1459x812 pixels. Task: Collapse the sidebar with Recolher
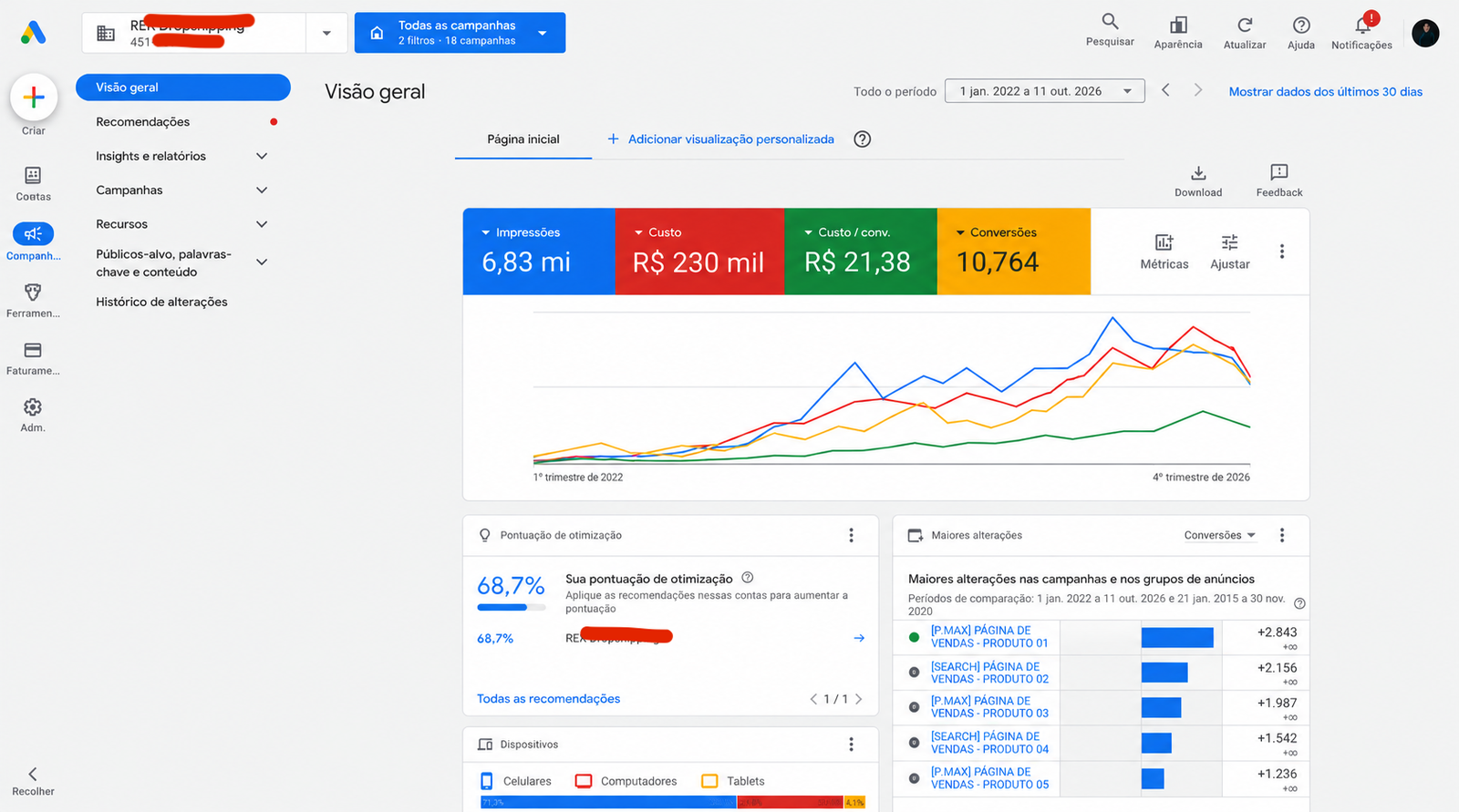pyautogui.click(x=33, y=780)
